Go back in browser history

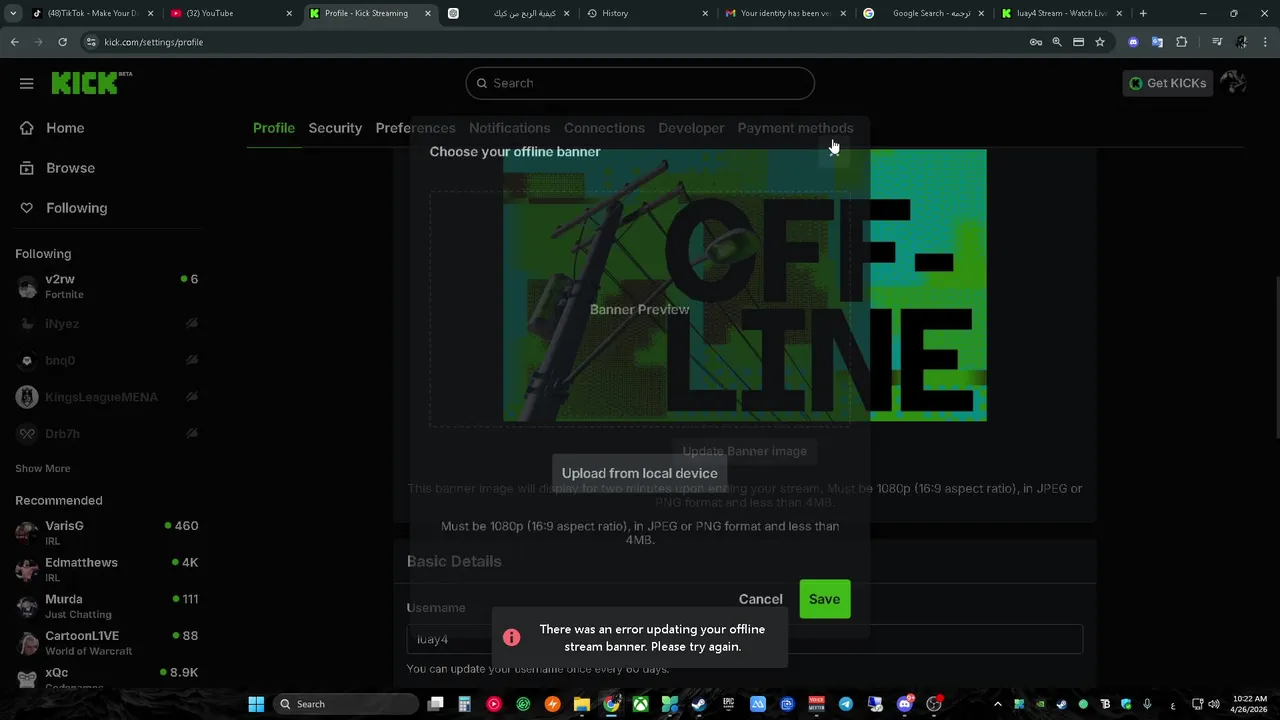coord(15,42)
